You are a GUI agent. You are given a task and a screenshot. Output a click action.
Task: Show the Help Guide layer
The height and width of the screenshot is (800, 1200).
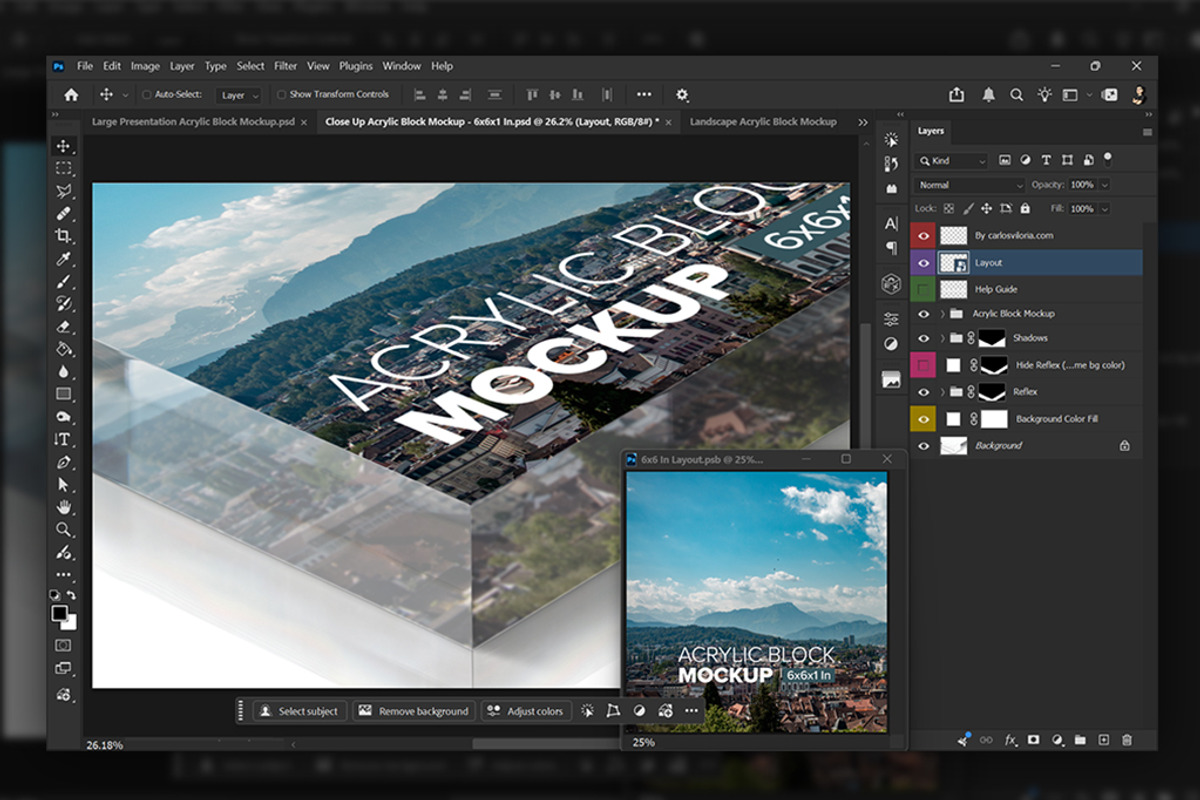pyautogui.click(x=923, y=289)
